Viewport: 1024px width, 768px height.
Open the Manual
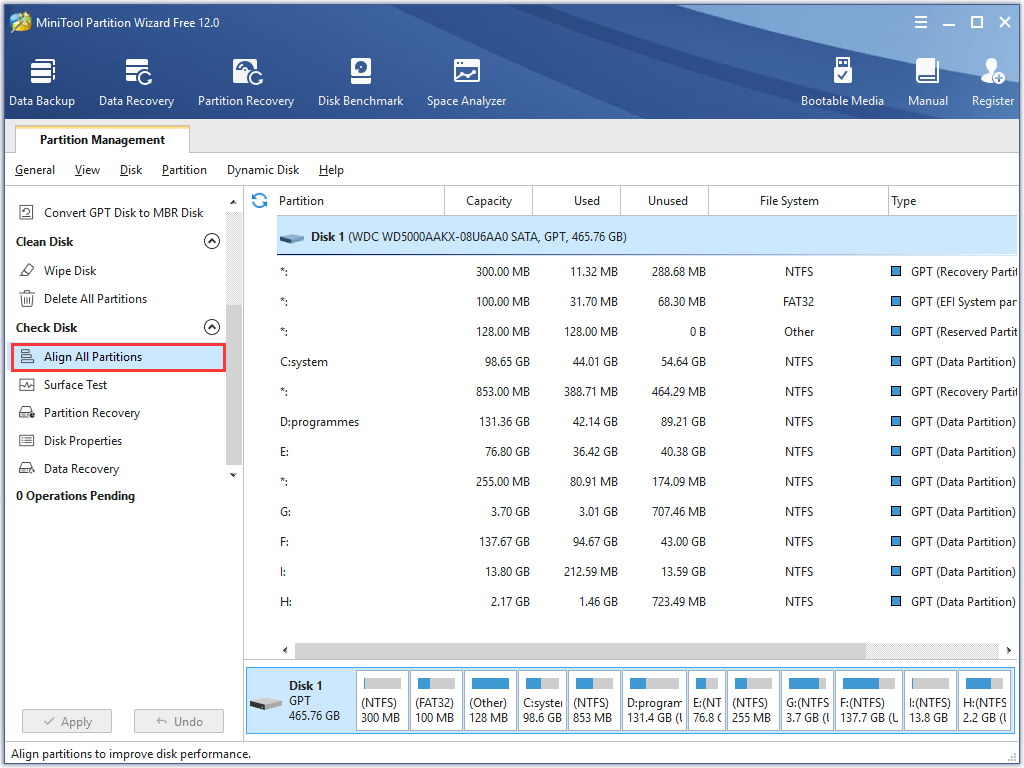pyautogui.click(x=927, y=82)
